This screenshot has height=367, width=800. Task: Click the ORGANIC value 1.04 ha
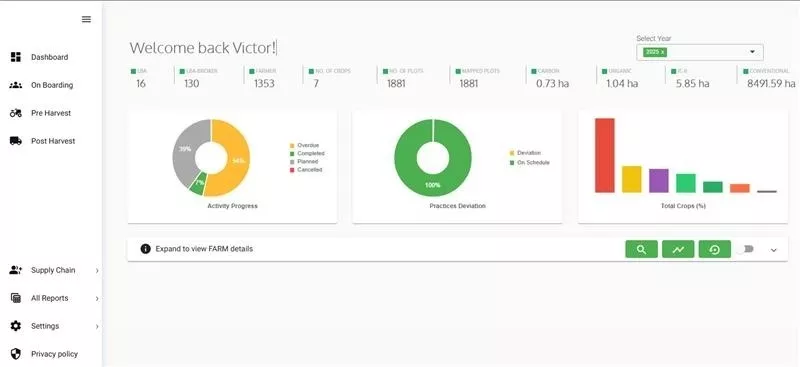click(x=622, y=83)
